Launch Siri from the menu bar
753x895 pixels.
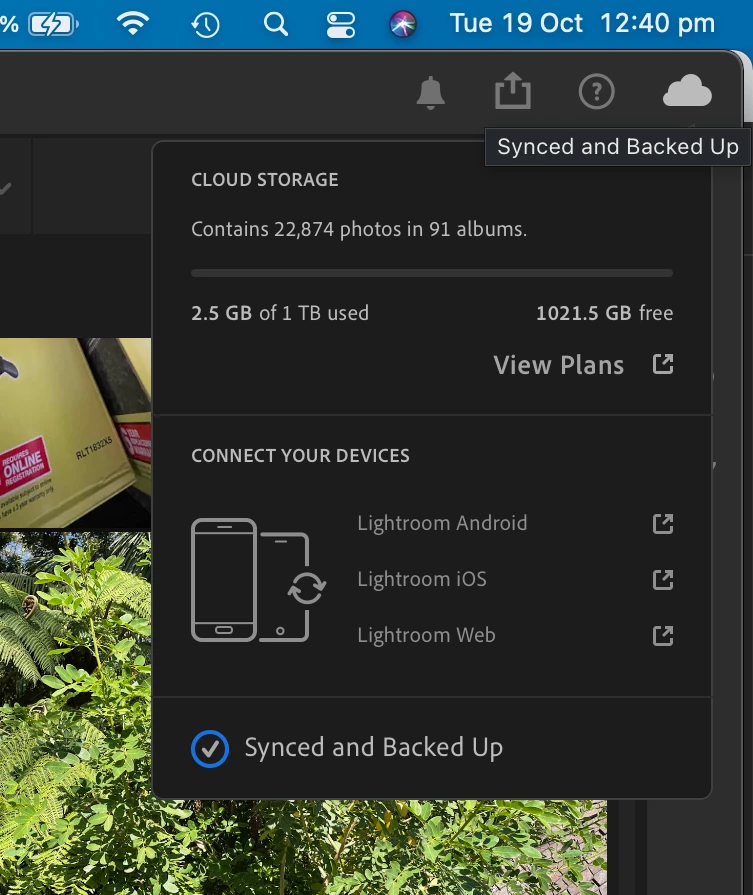(403, 25)
